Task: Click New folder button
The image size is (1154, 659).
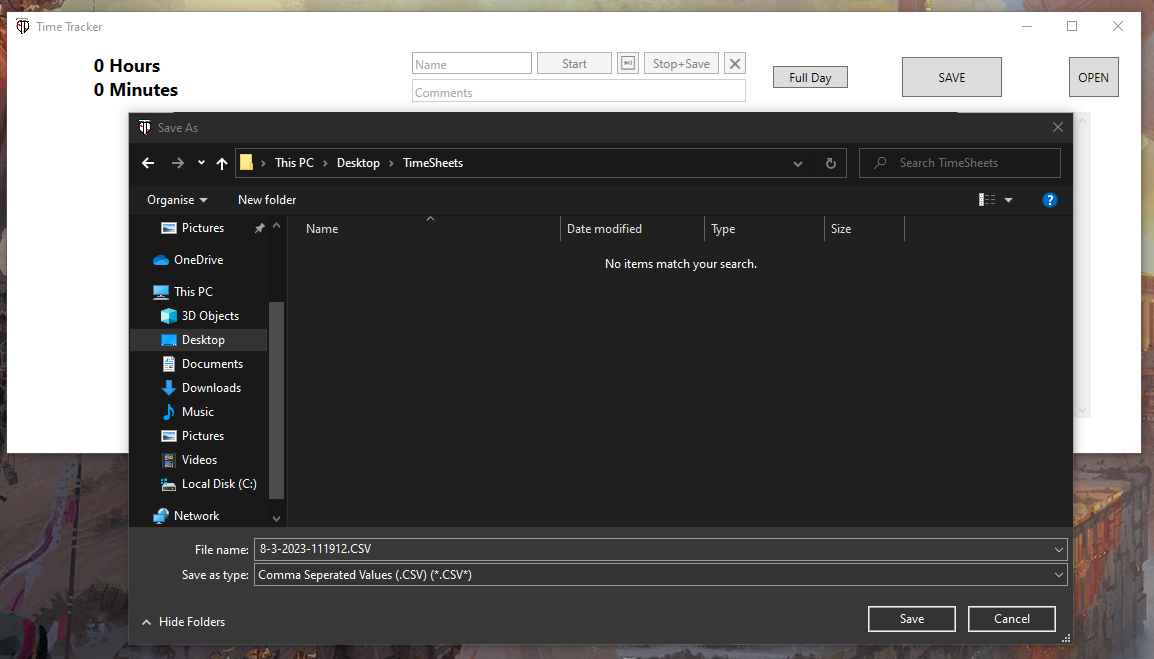Action: (266, 200)
